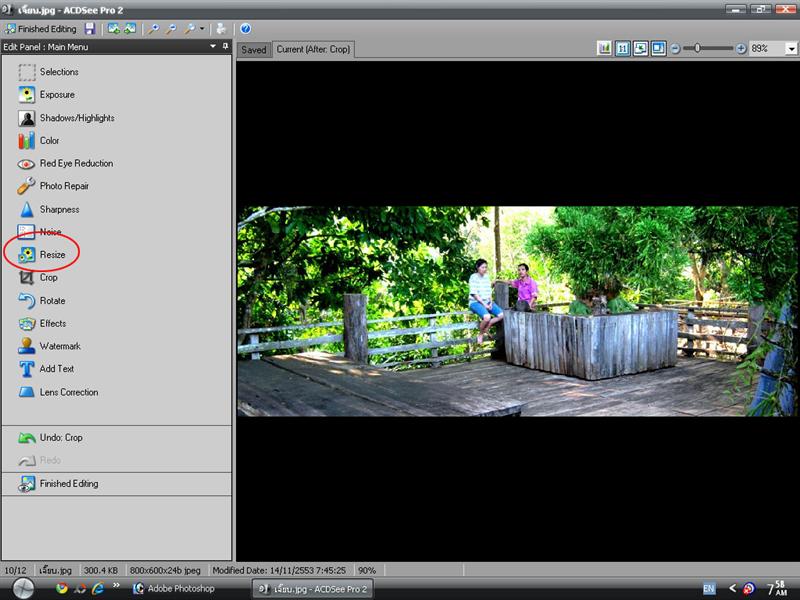Open the Help question mark icon

[x=245, y=29]
